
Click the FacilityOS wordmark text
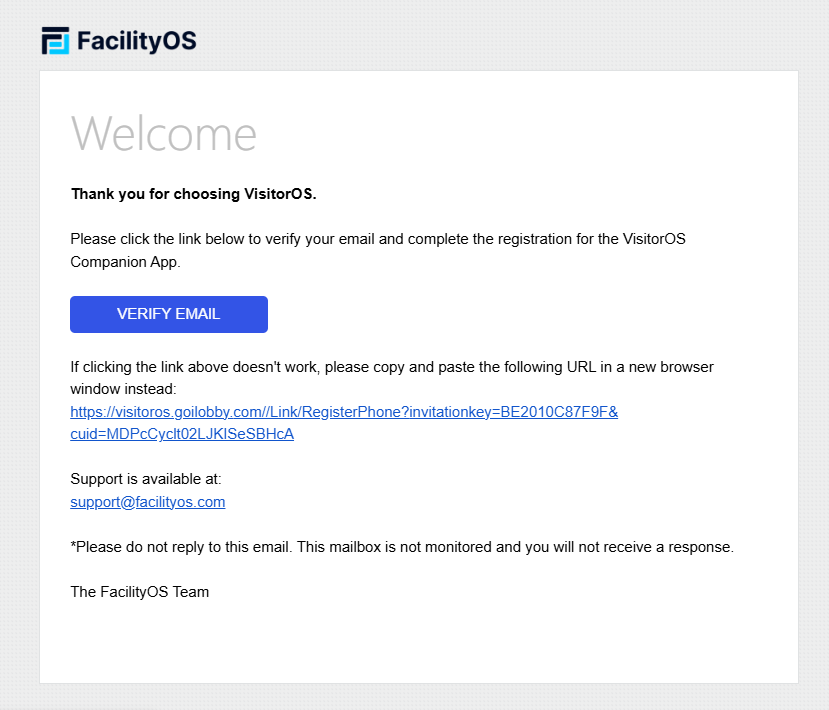(136, 41)
